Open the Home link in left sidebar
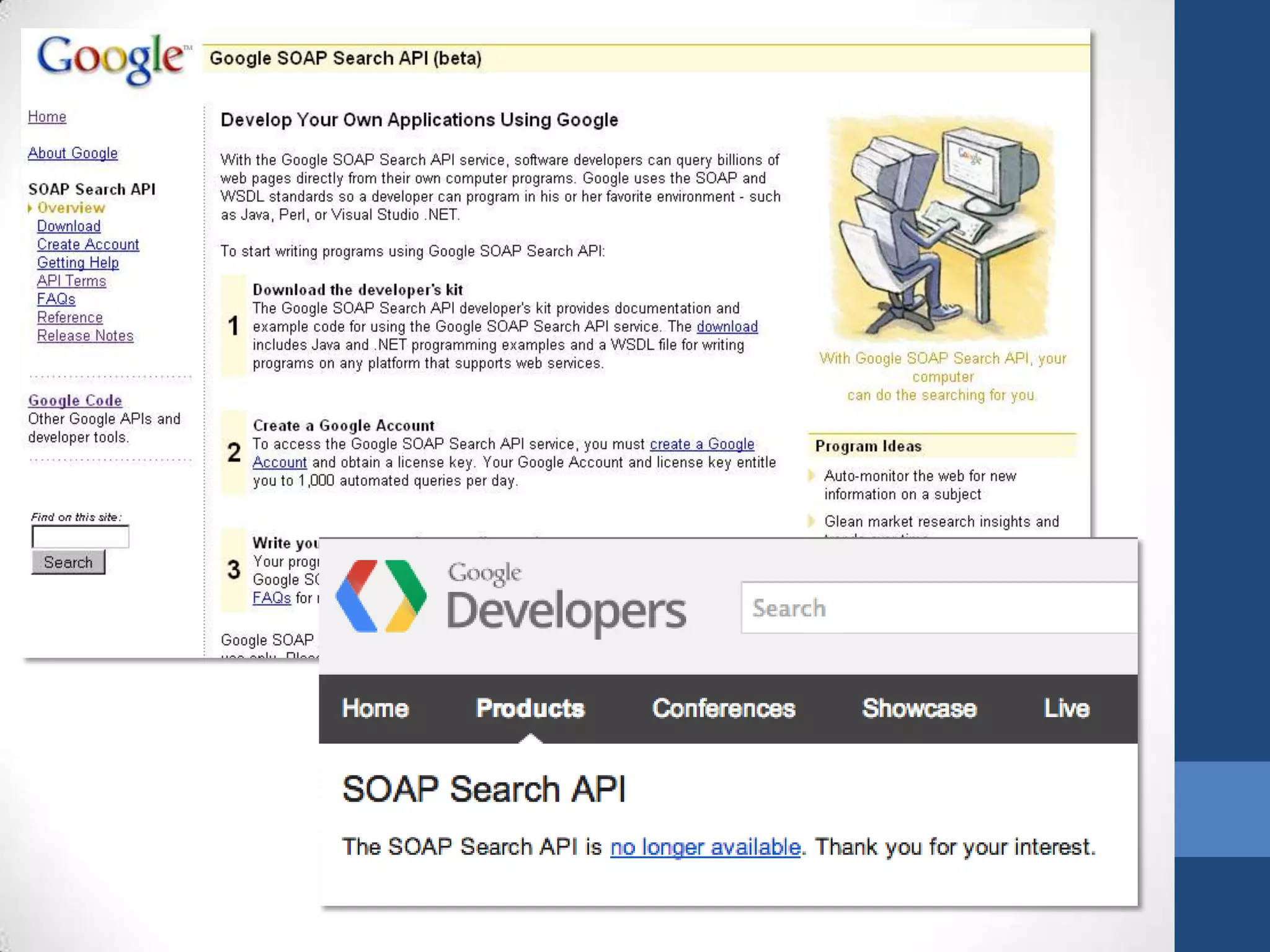1270x952 pixels. click(x=47, y=117)
